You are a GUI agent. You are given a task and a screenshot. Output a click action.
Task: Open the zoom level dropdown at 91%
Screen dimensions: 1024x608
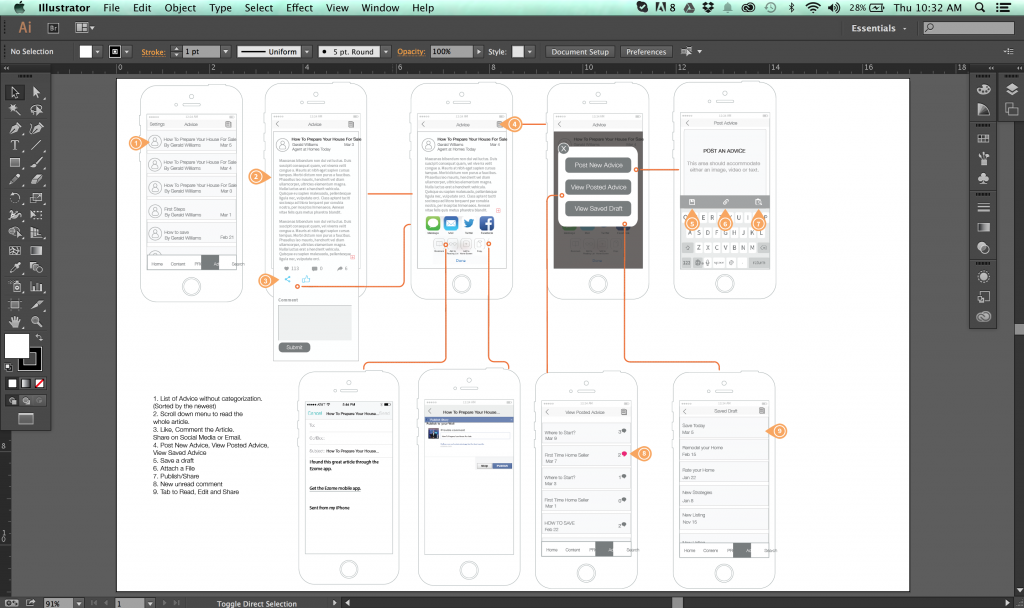79,603
